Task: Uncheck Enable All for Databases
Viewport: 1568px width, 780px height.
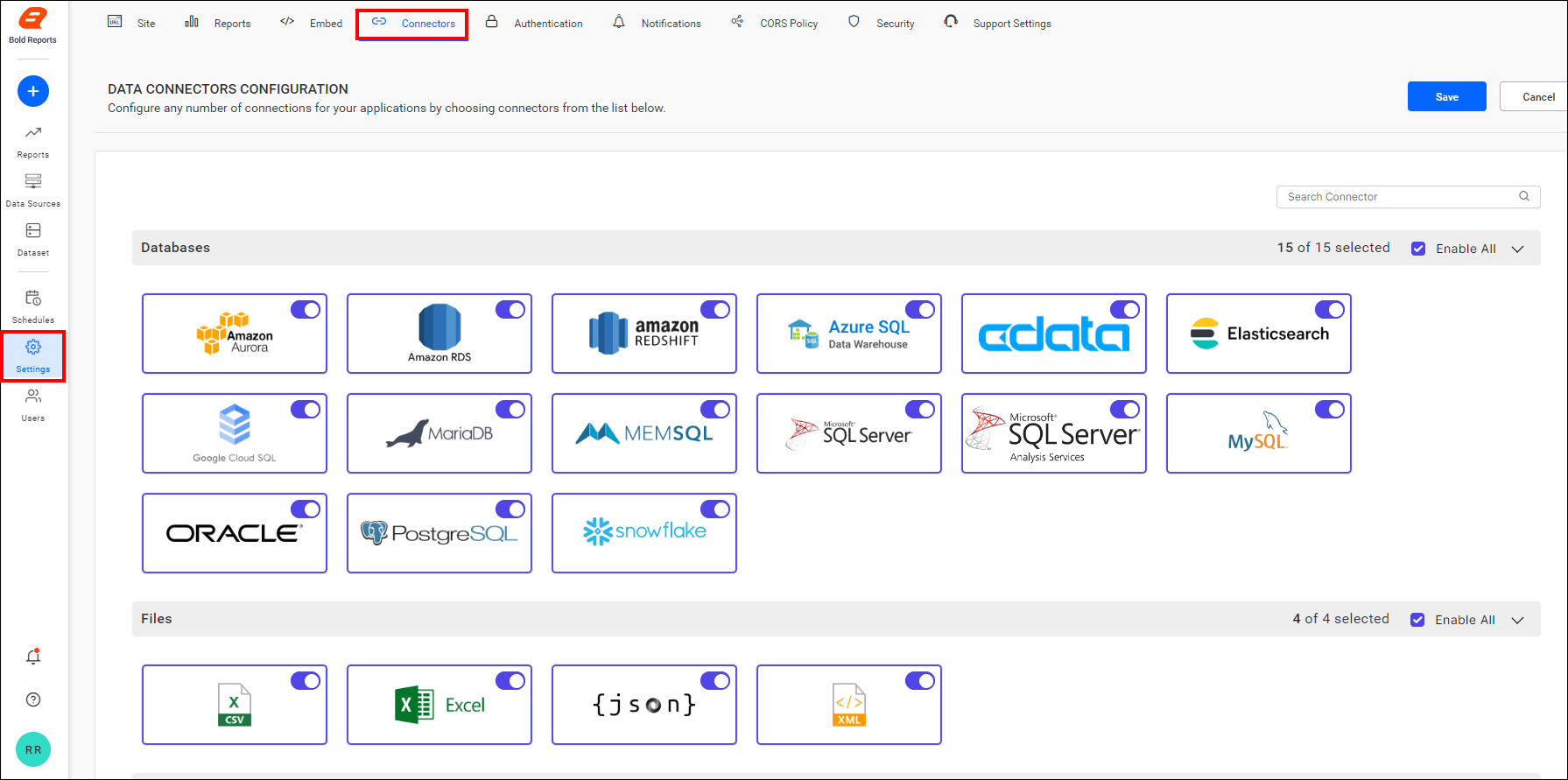Action: tap(1418, 249)
